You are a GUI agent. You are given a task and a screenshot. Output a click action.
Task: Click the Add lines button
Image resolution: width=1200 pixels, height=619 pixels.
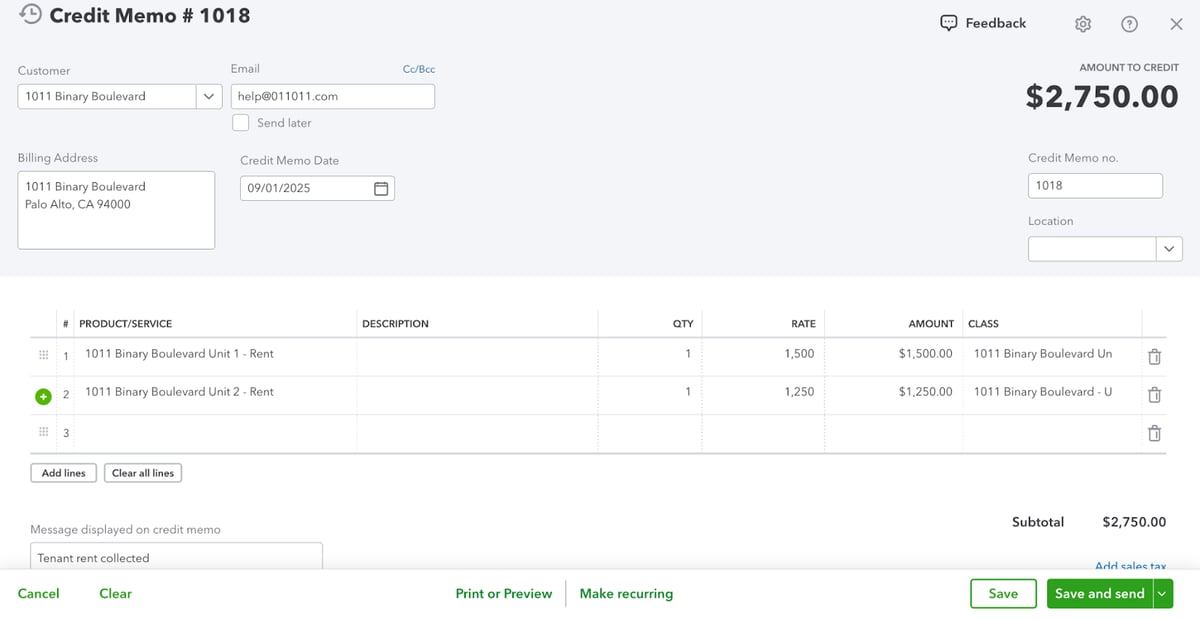point(64,473)
